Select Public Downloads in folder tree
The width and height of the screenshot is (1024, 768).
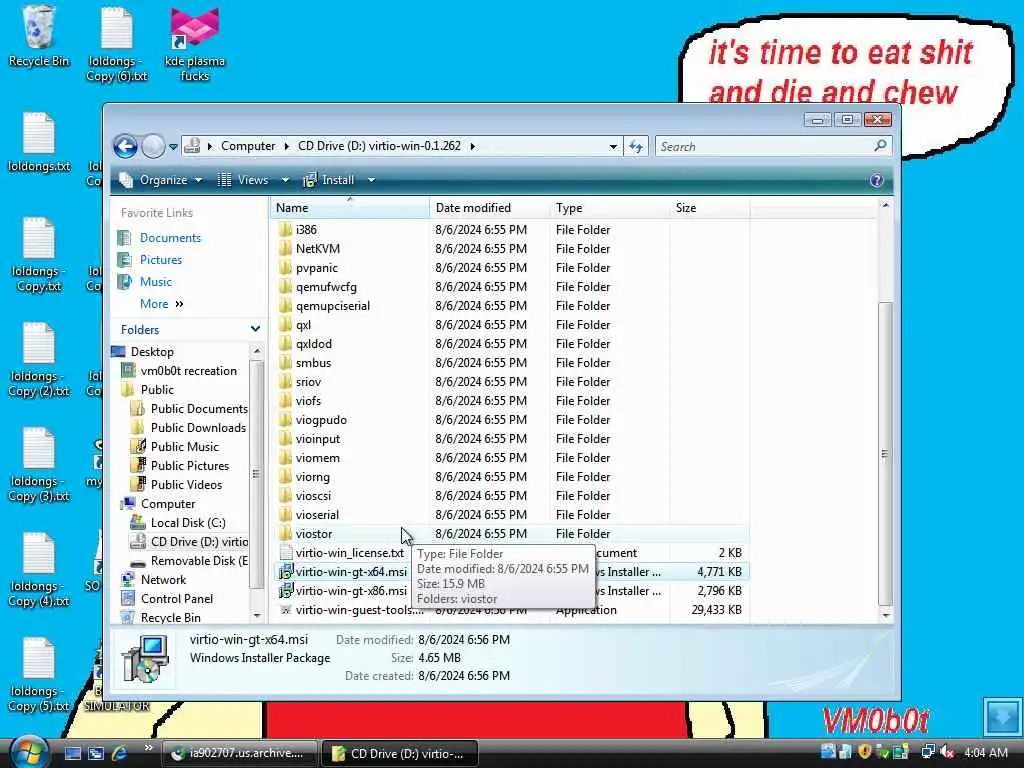[x=198, y=427]
